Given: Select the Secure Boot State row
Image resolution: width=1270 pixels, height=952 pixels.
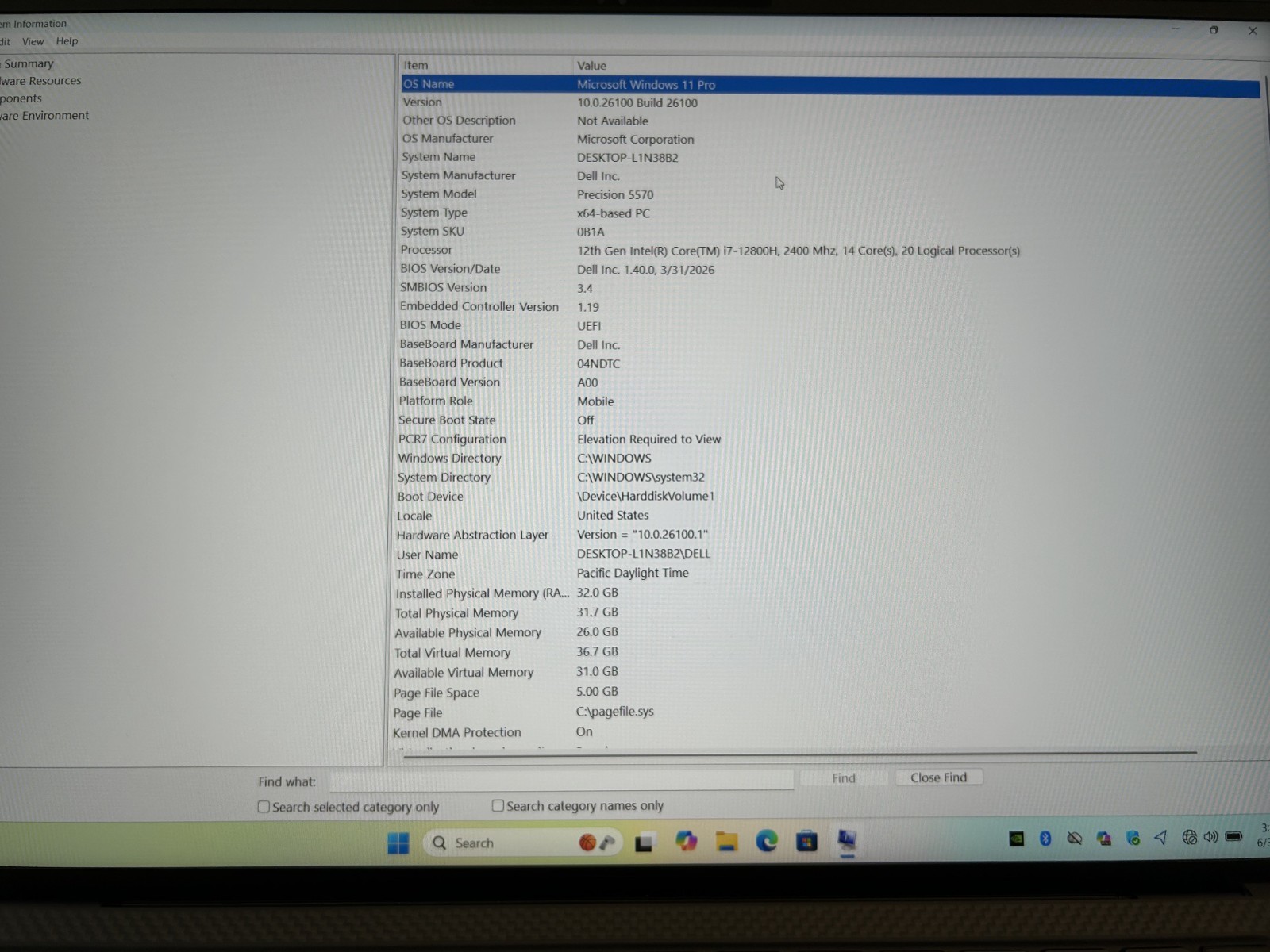Looking at the screenshot, I should [x=830, y=420].
